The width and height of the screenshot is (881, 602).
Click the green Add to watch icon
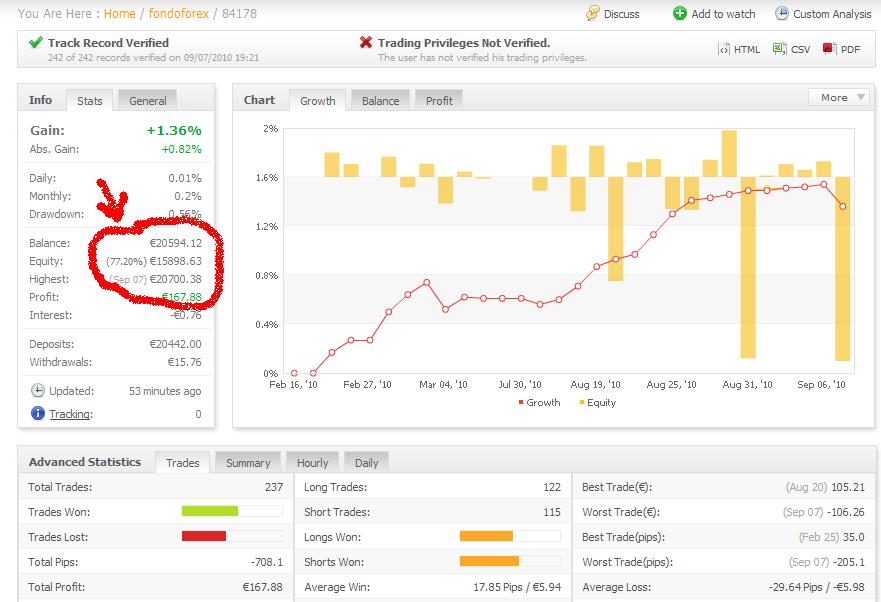(x=680, y=14)
